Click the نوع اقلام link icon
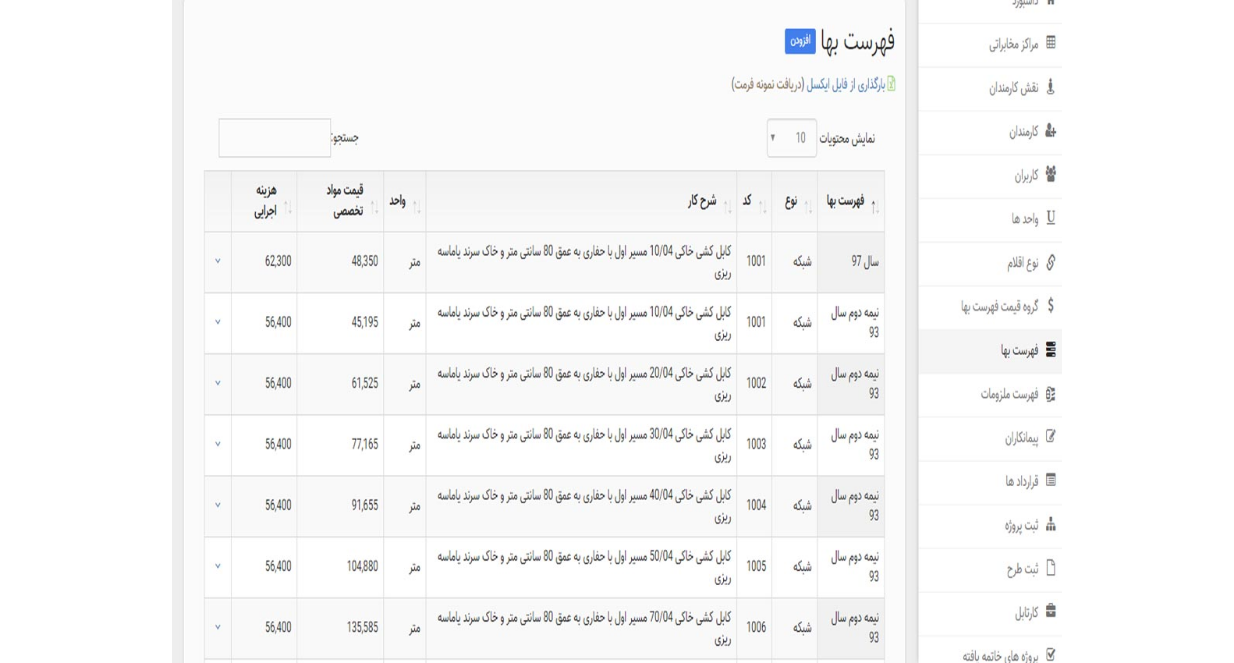 click(1050, 262)
